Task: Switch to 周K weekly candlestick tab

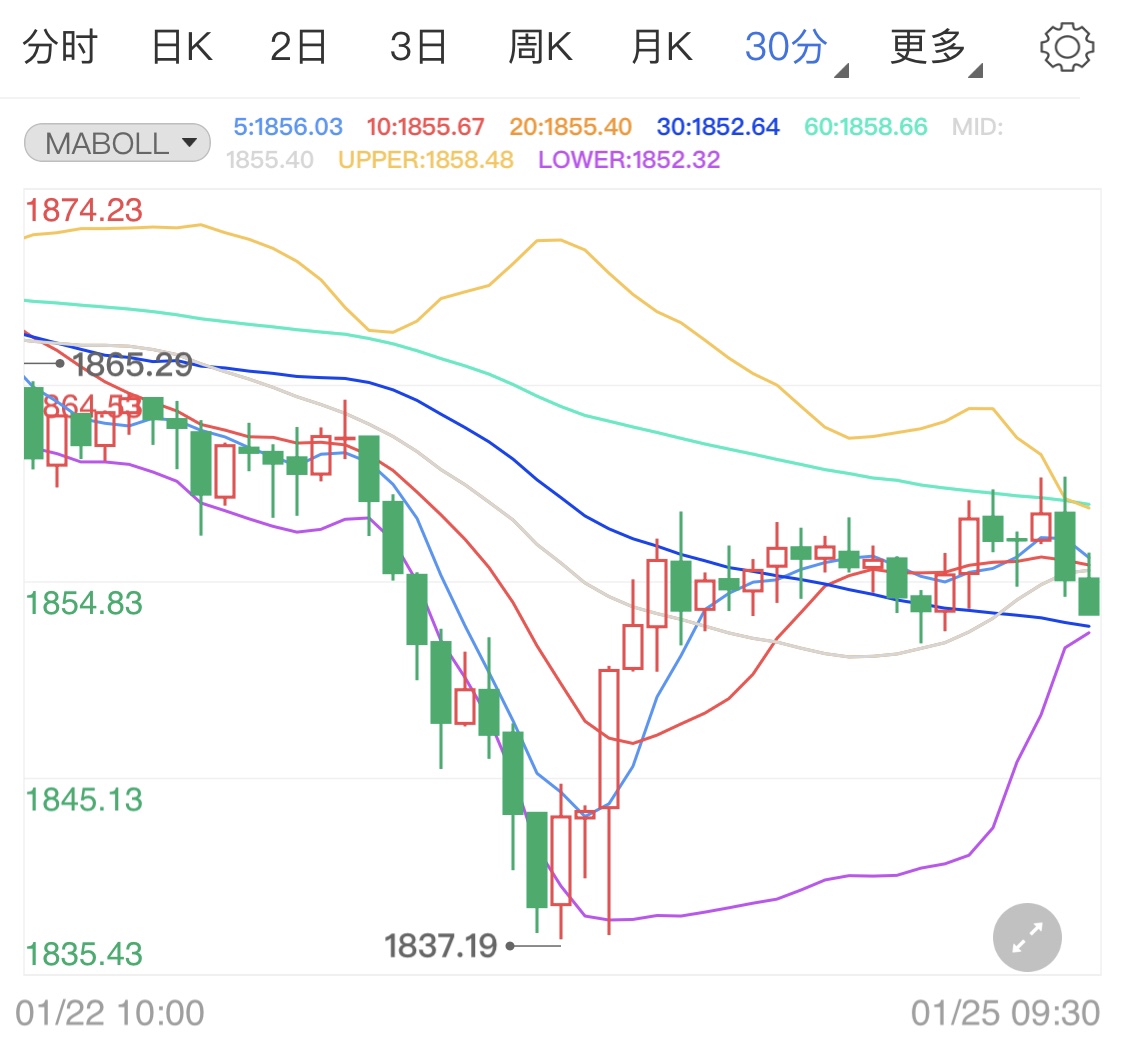Action: pos(540,47)
